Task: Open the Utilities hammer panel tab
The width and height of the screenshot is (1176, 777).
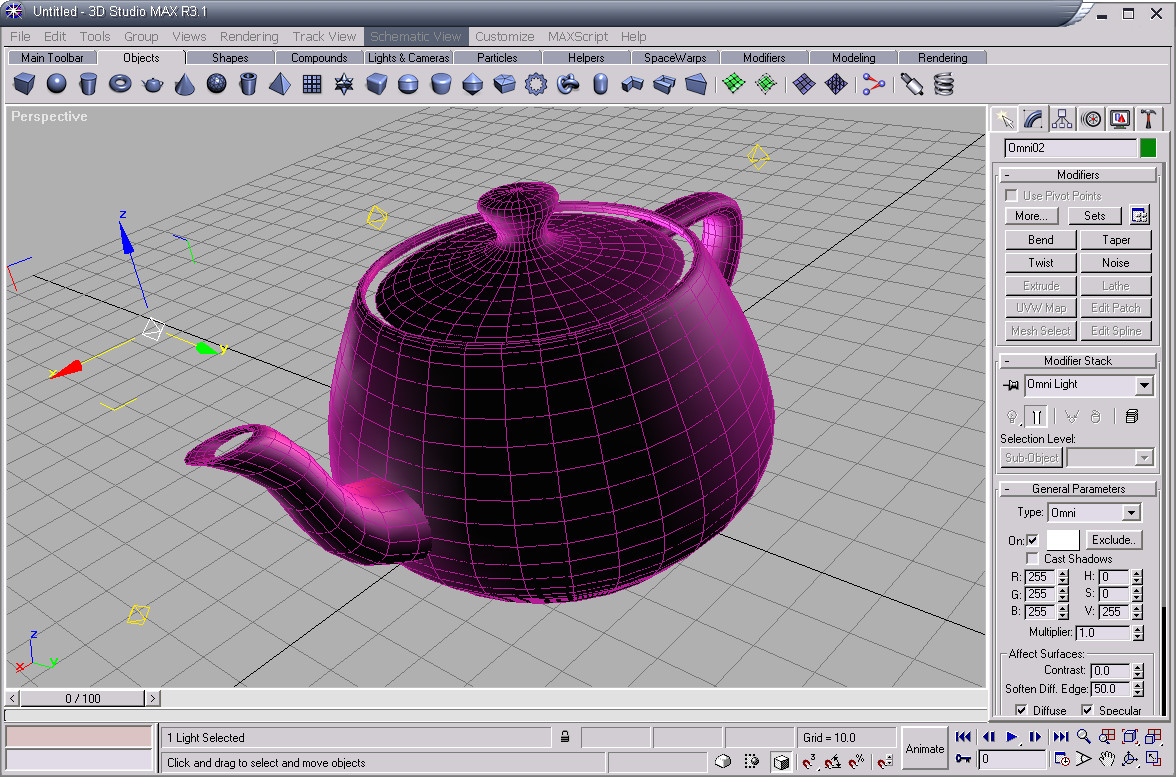Action: pyautogui.click(x=1148, y=119)
